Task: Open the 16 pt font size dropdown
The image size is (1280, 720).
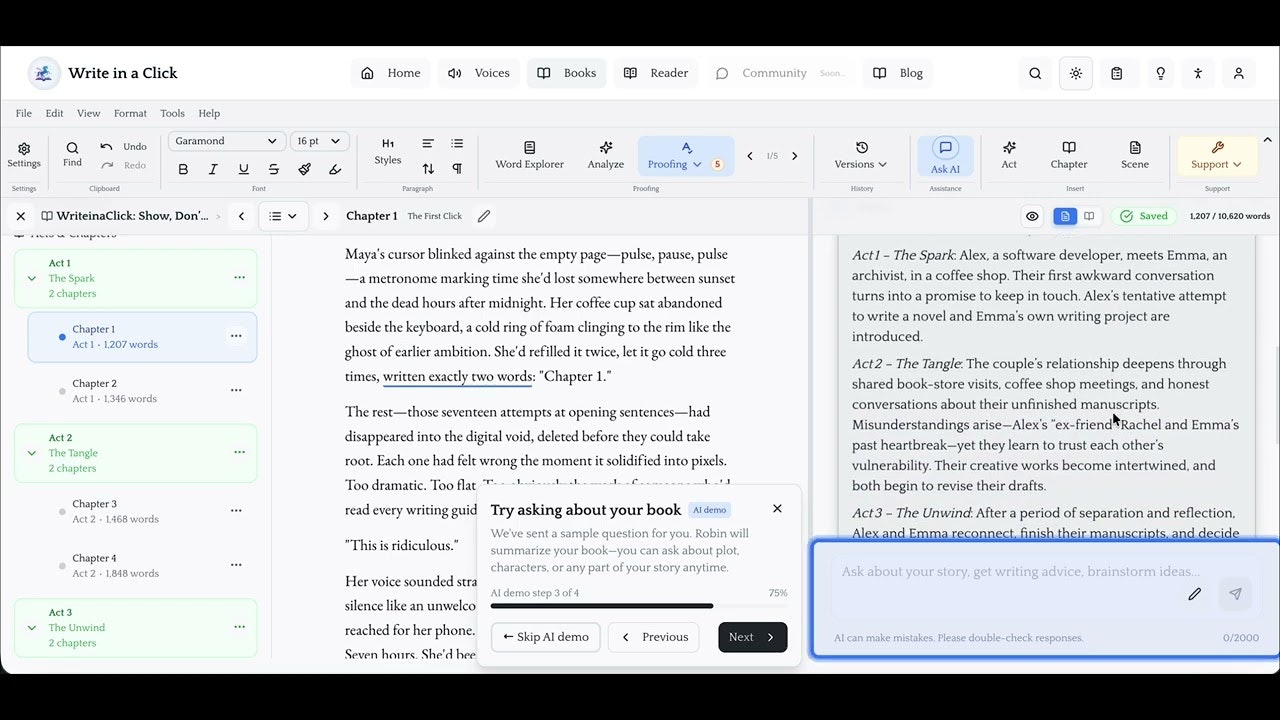Action: (319, 141)
